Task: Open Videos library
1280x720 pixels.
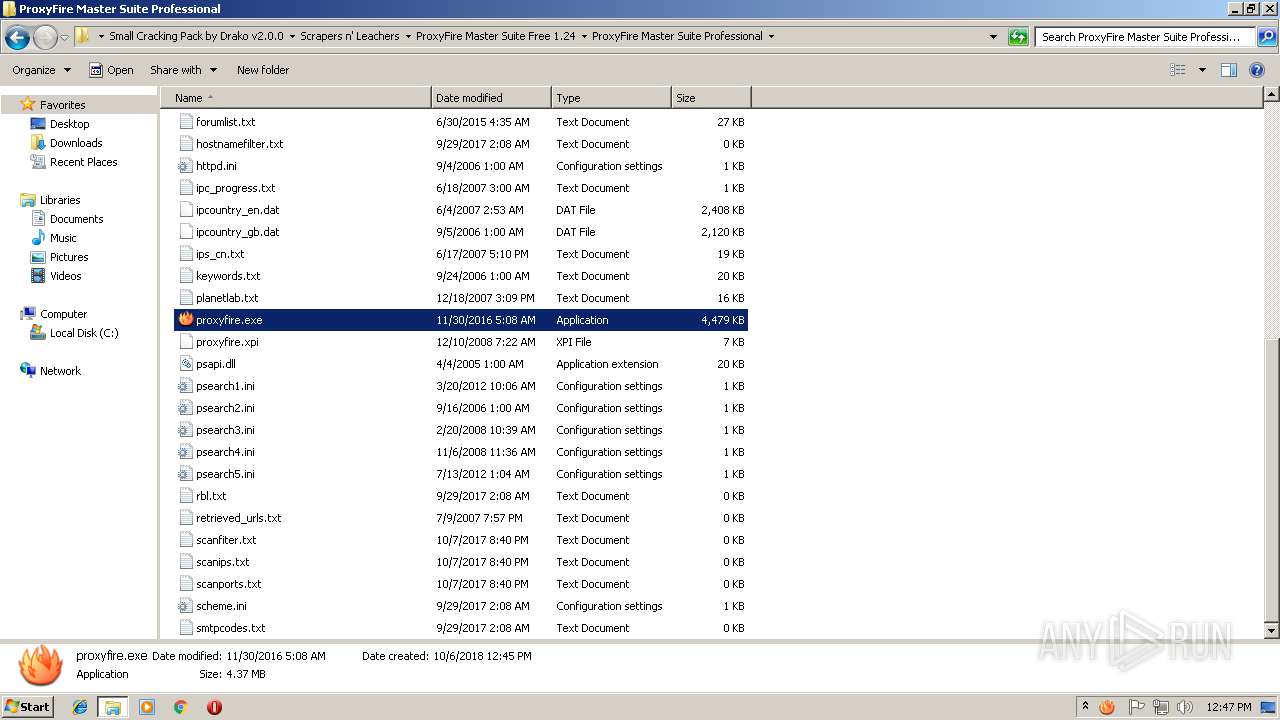Action: [x=65, y=276]
